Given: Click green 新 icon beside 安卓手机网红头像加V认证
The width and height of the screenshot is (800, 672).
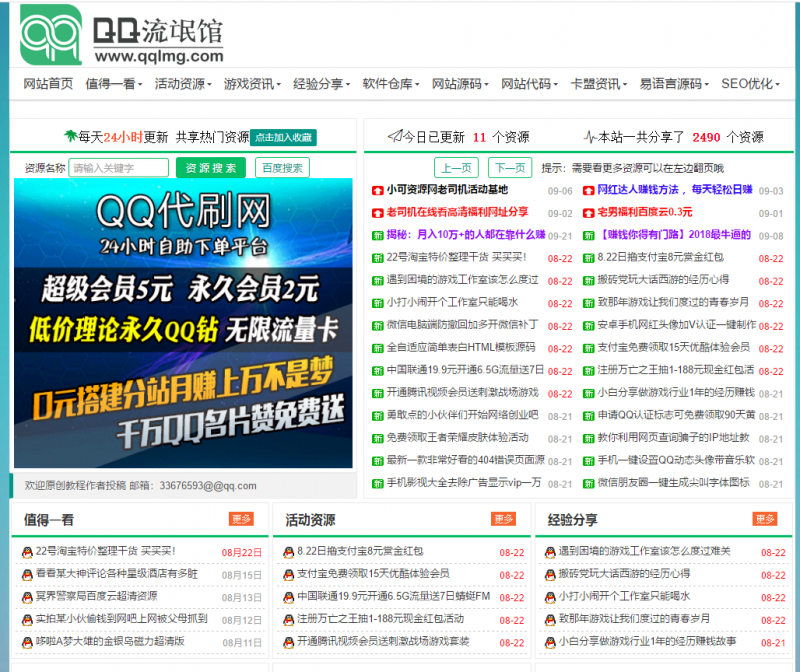Looking at the screenshot, I should (x=589, y=326).
